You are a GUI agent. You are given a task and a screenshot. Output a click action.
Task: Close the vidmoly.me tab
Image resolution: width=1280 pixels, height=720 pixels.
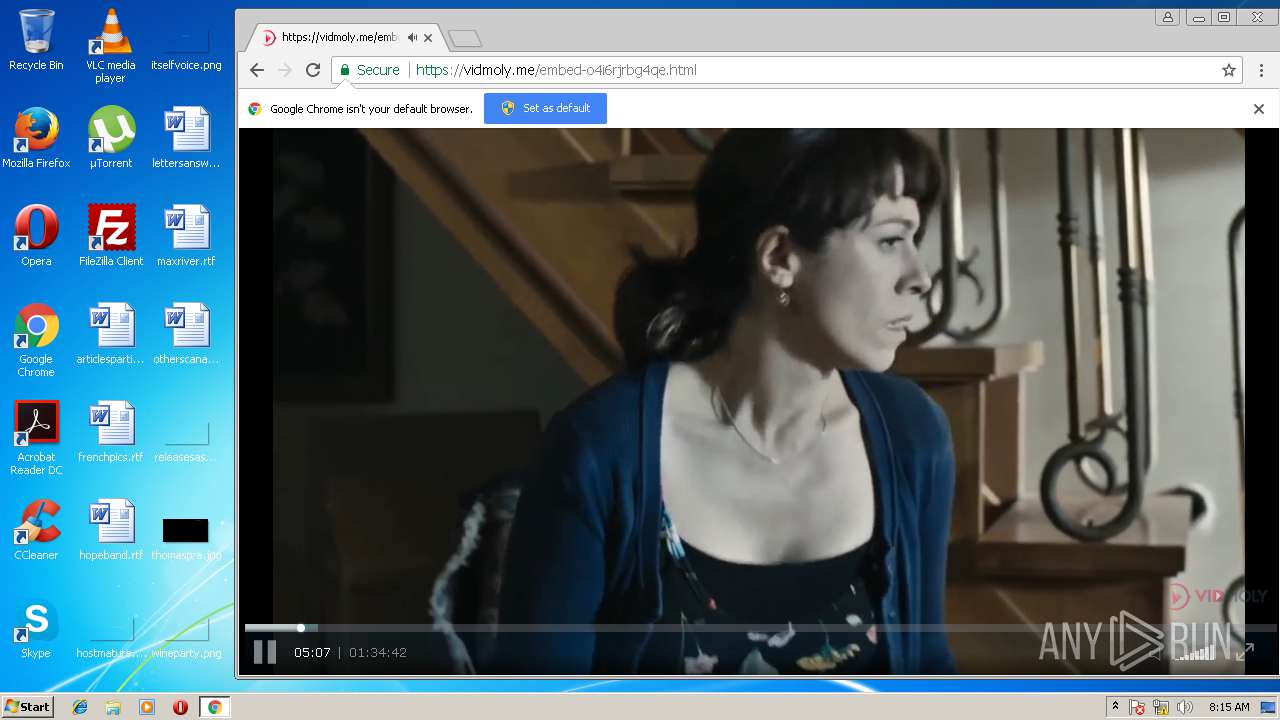(428, 38)
